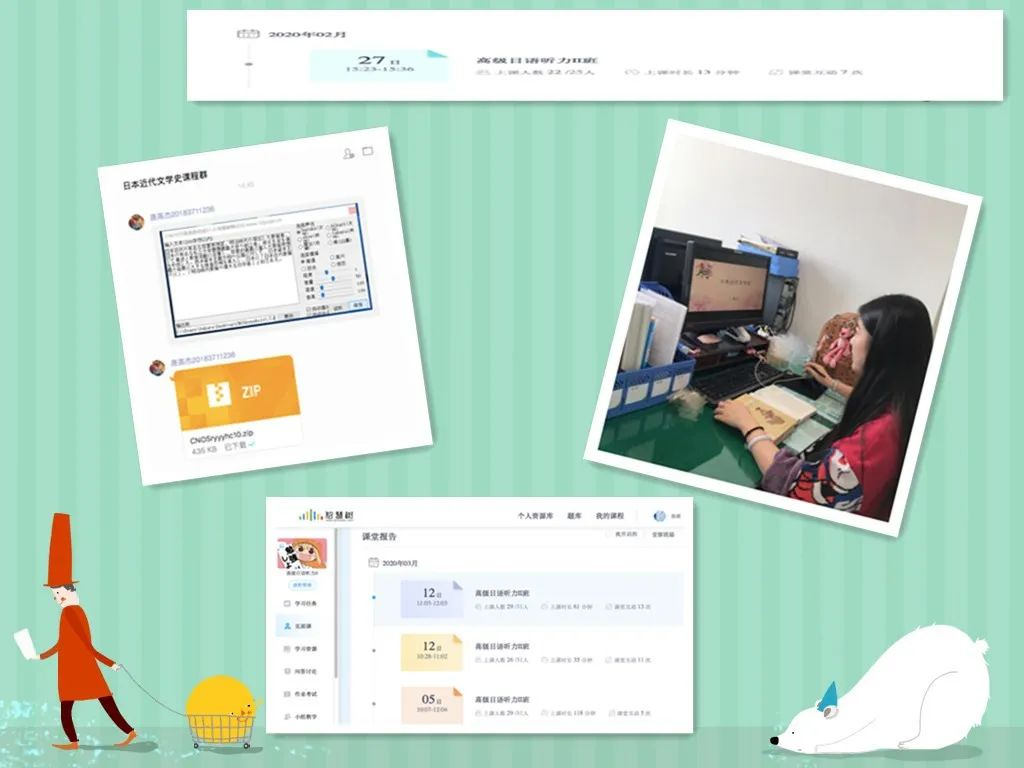
Task: Click the calendar icon beside 2020年03月
Action: 373,564
